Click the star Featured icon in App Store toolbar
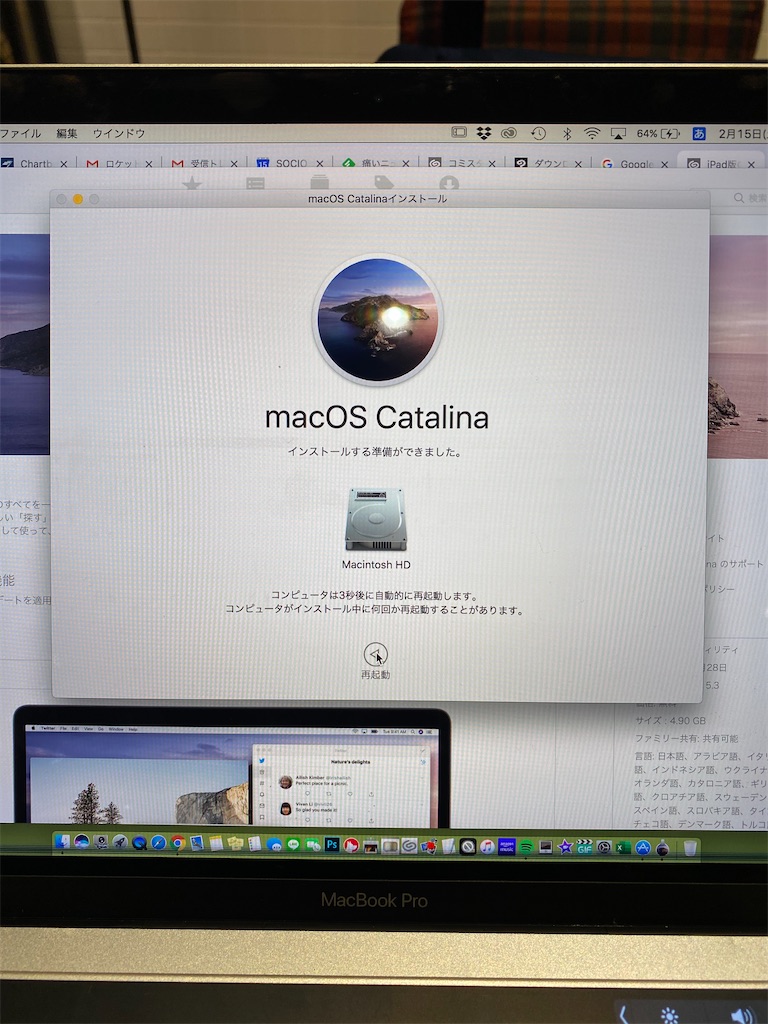The width and height of the screenshot is (768, 1024). (192, 184)
